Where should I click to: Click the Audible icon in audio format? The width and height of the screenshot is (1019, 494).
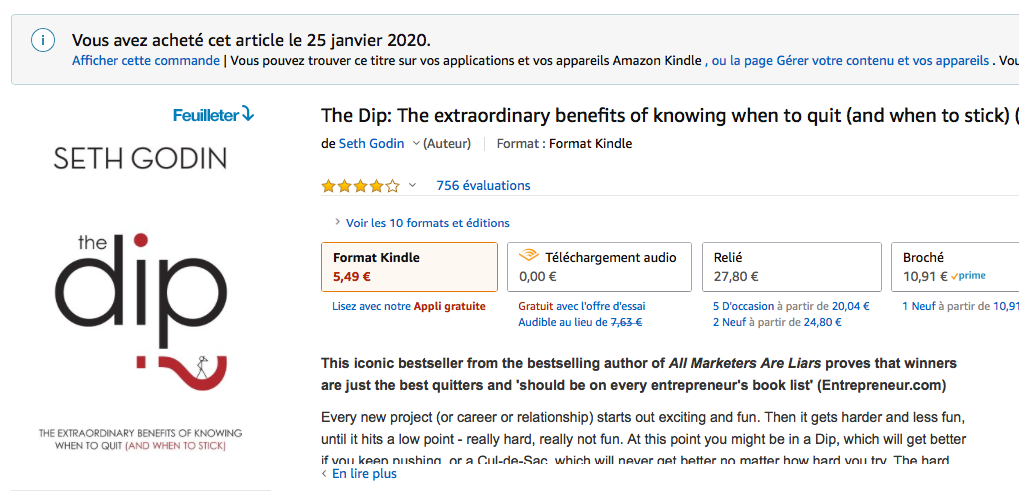(x=529, y=256)
